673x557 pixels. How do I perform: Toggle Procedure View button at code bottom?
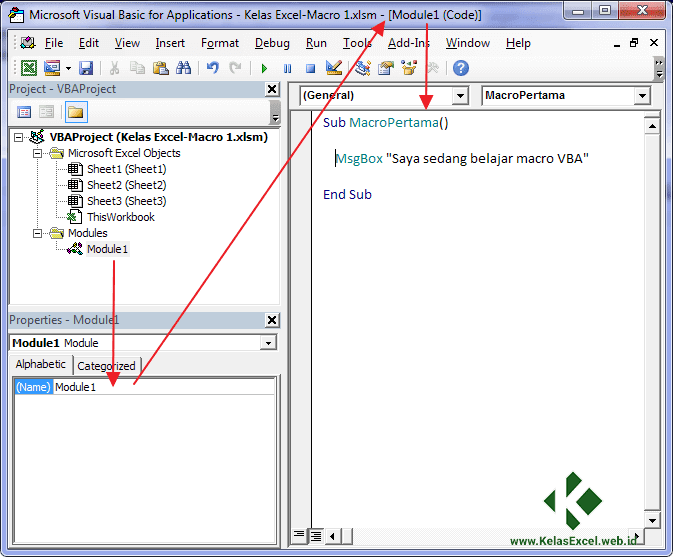(299, 536)
